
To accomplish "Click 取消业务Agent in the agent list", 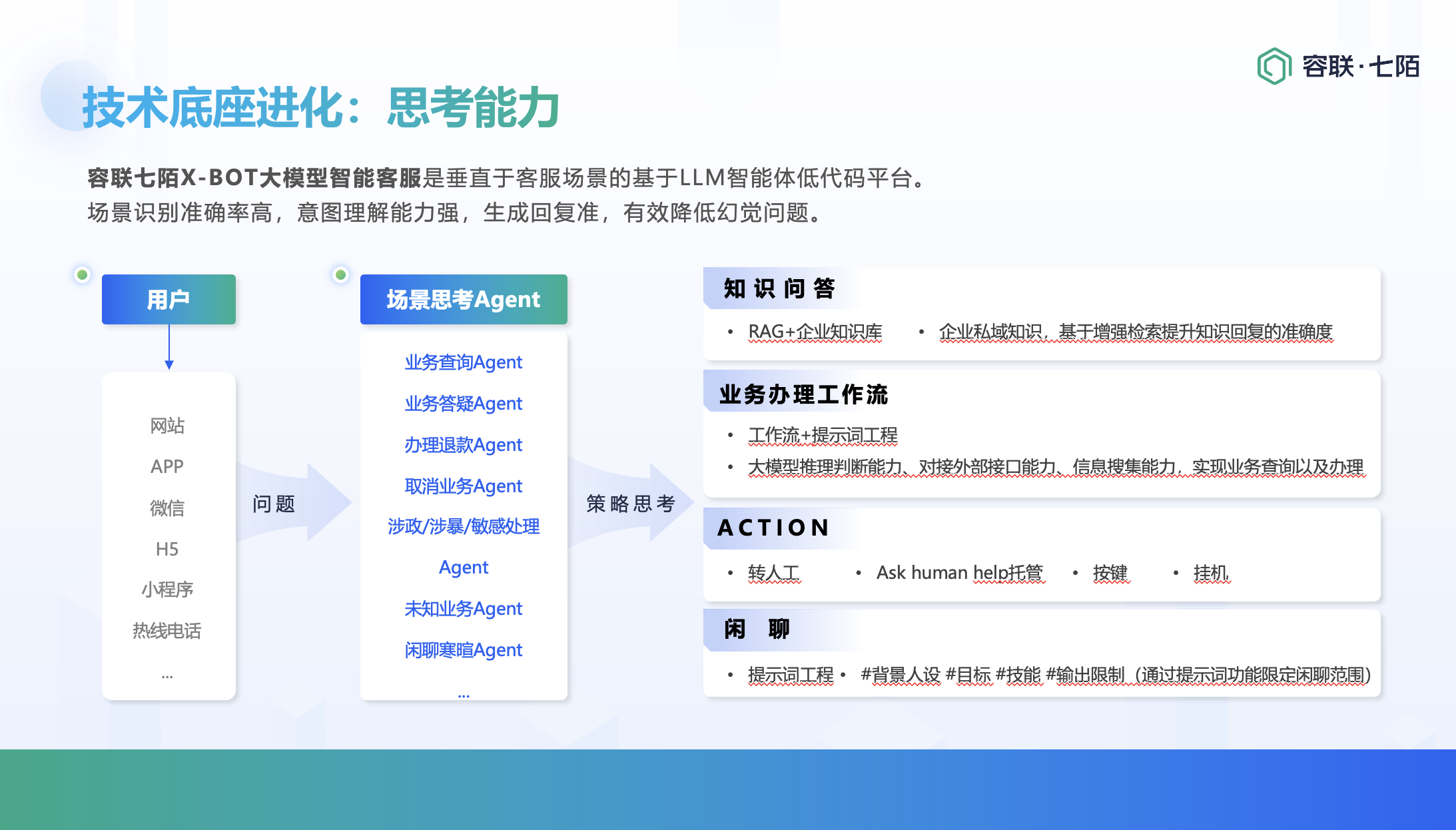I will [464, 486].
